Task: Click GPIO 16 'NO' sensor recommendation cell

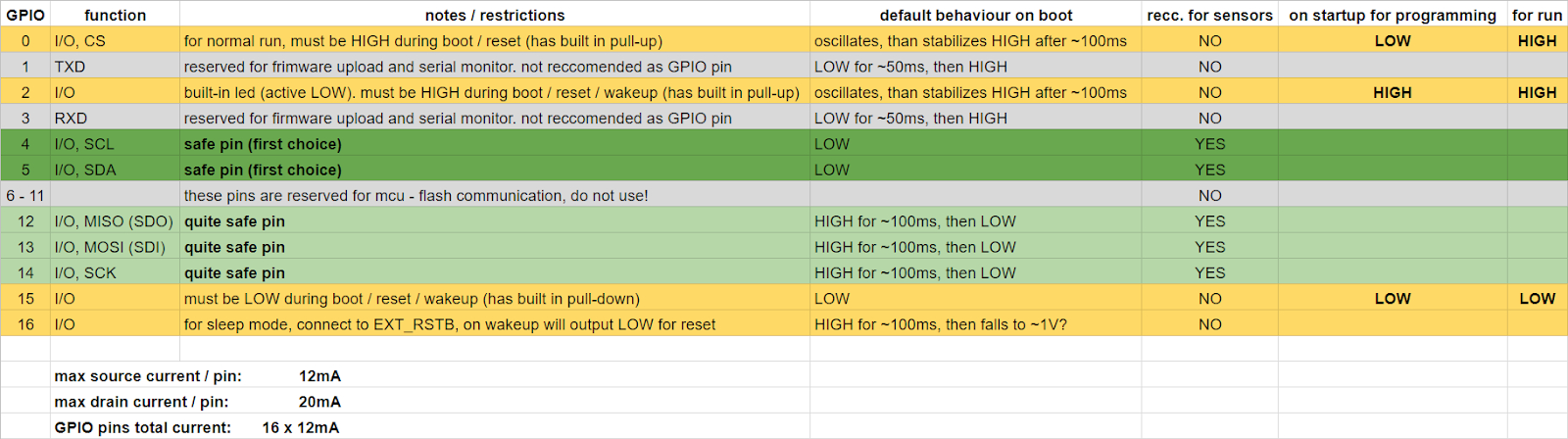Action: pyautogui.click(x=1210, y=324)
